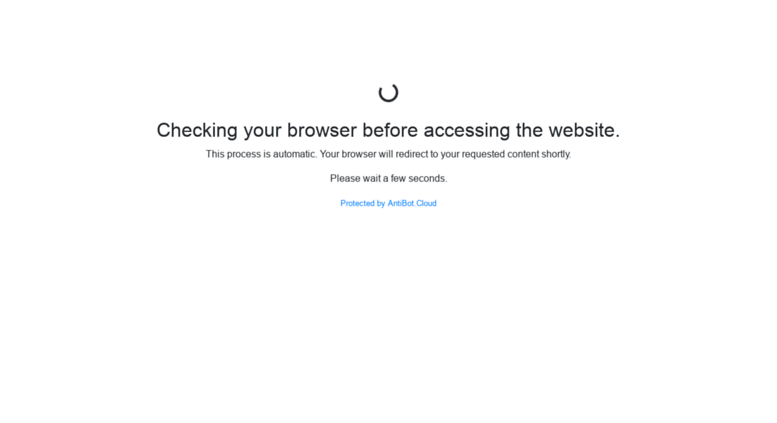Click 'Your browser will' in the subtitle
777x423 pixels.
click(356, 154)
